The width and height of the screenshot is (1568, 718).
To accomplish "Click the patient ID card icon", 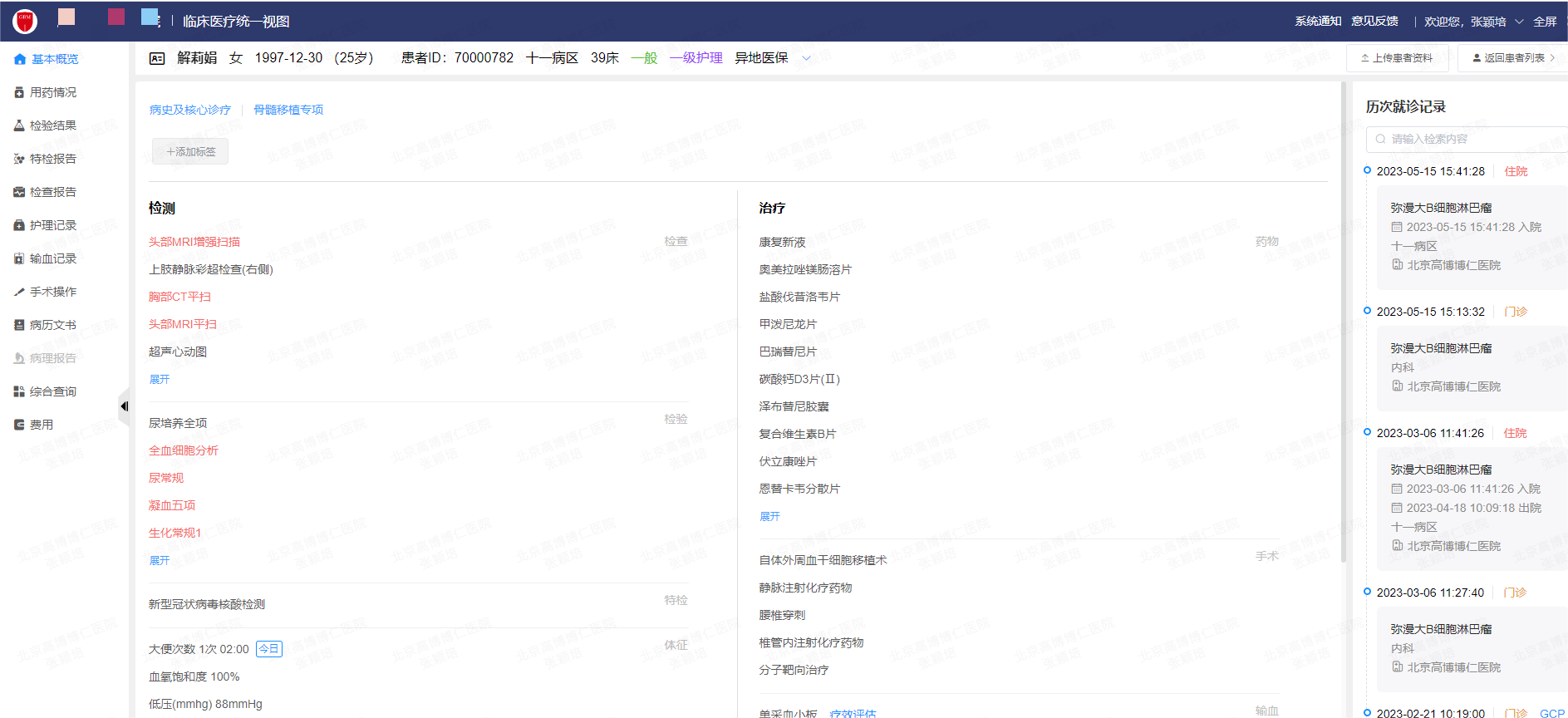I will pos(157,58).
